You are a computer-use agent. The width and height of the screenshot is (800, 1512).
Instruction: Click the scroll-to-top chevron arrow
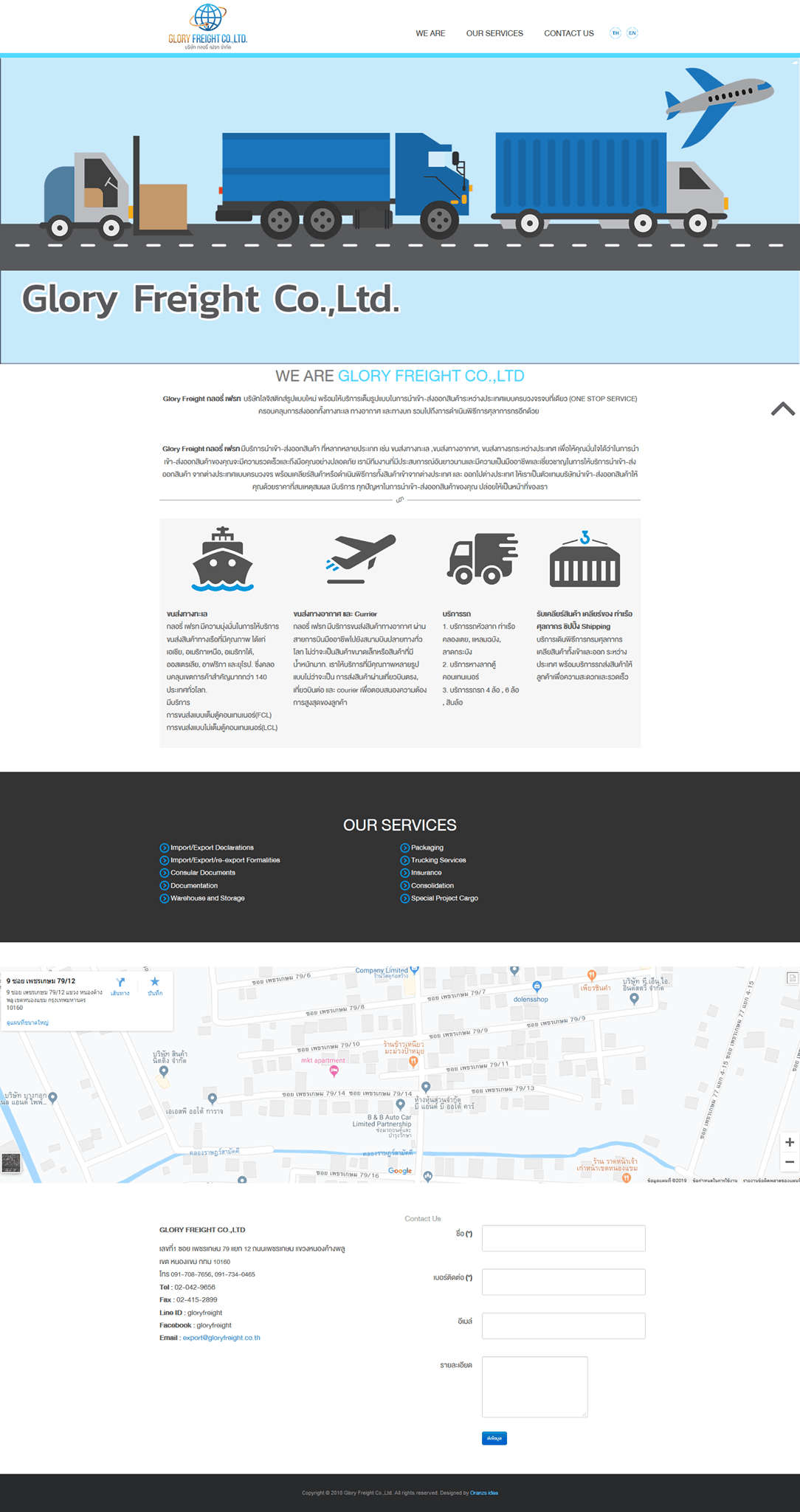click(783, 409)
